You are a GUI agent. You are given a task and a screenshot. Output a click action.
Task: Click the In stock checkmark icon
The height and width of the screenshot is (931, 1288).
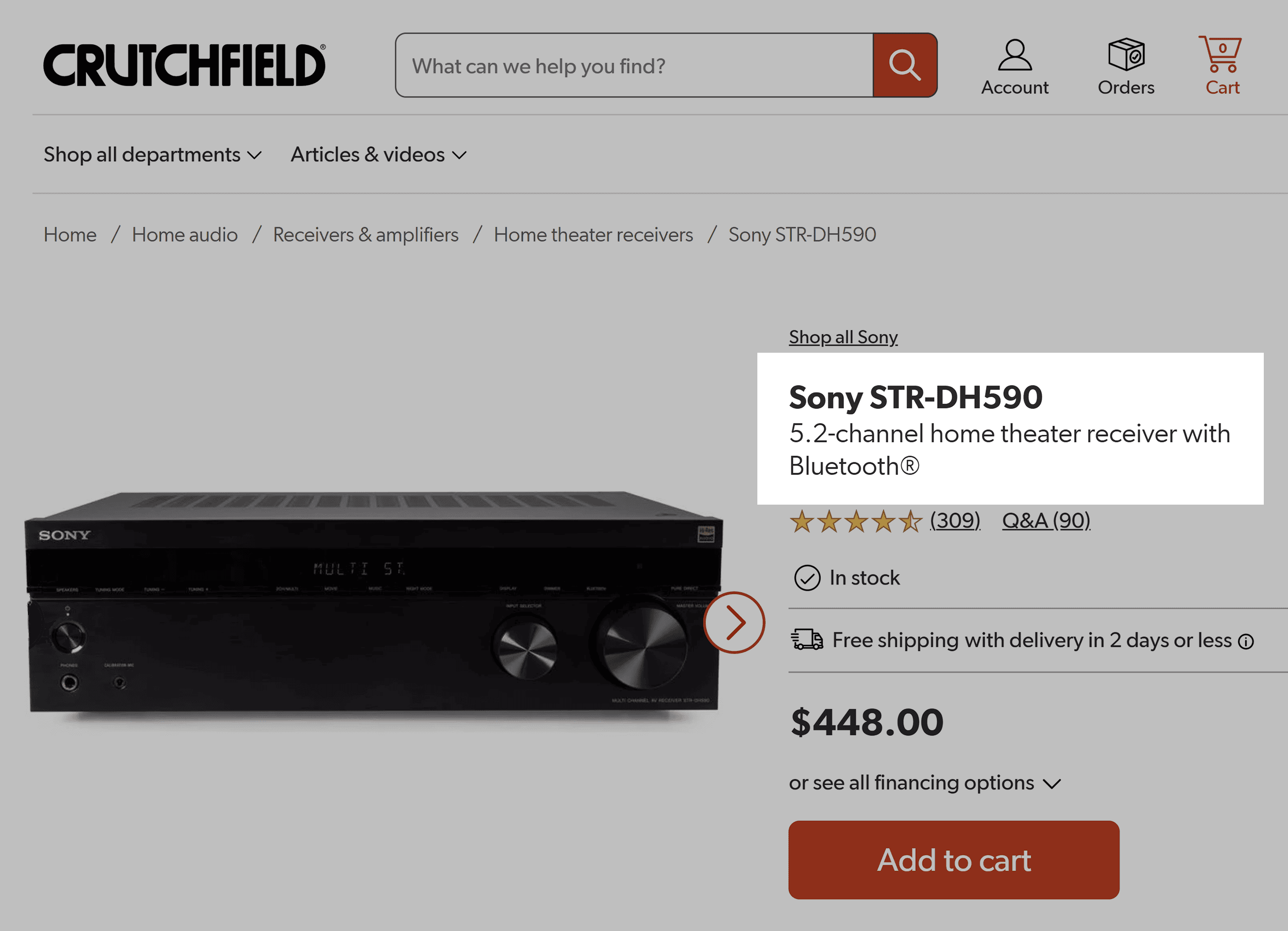click(x=807, y=578)
